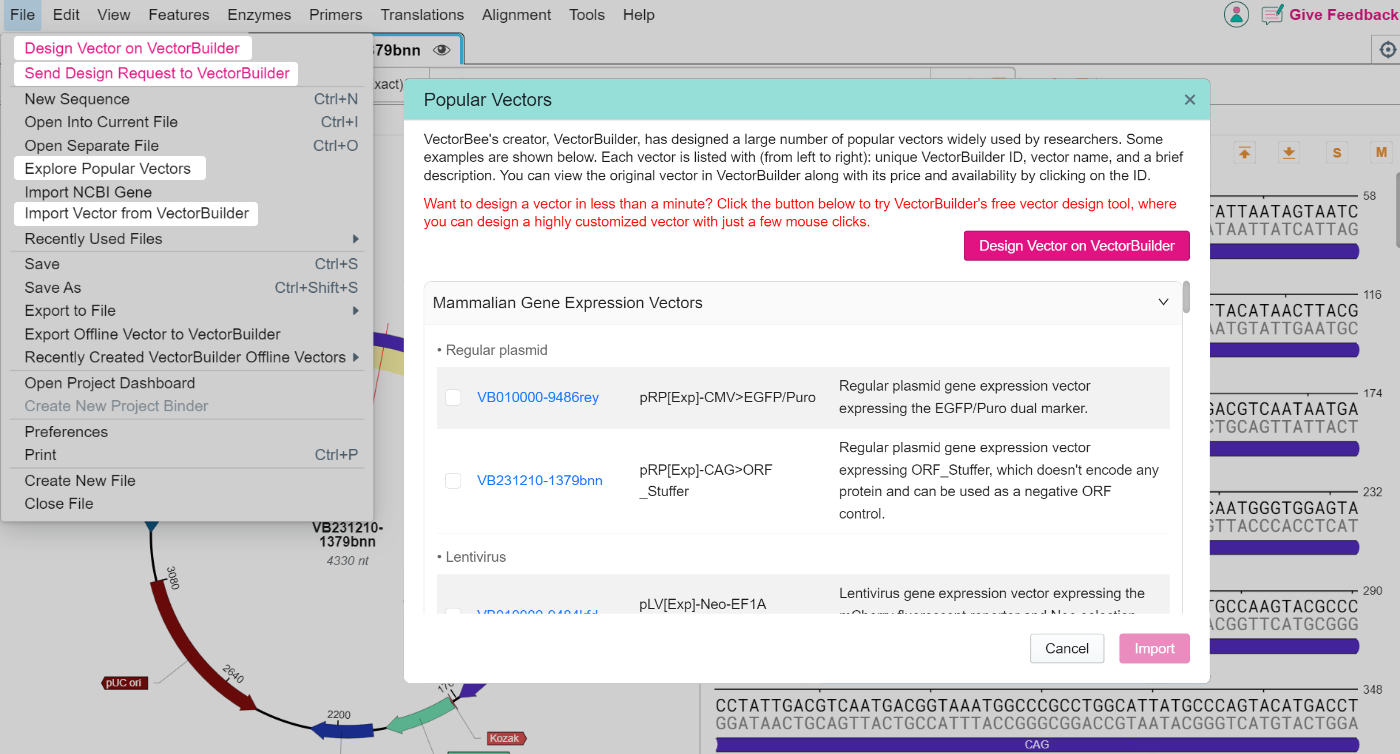Open the Alignment menu
The height and width of the screenshot is (754, 1400).
[x=516, y=14]
